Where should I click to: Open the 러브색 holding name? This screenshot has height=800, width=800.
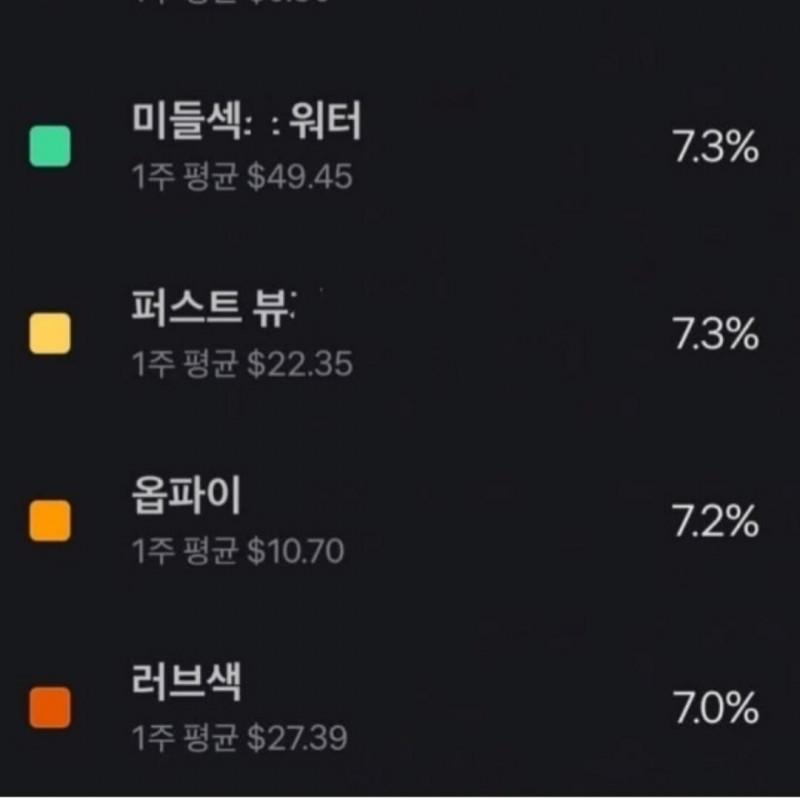(186, 685)
